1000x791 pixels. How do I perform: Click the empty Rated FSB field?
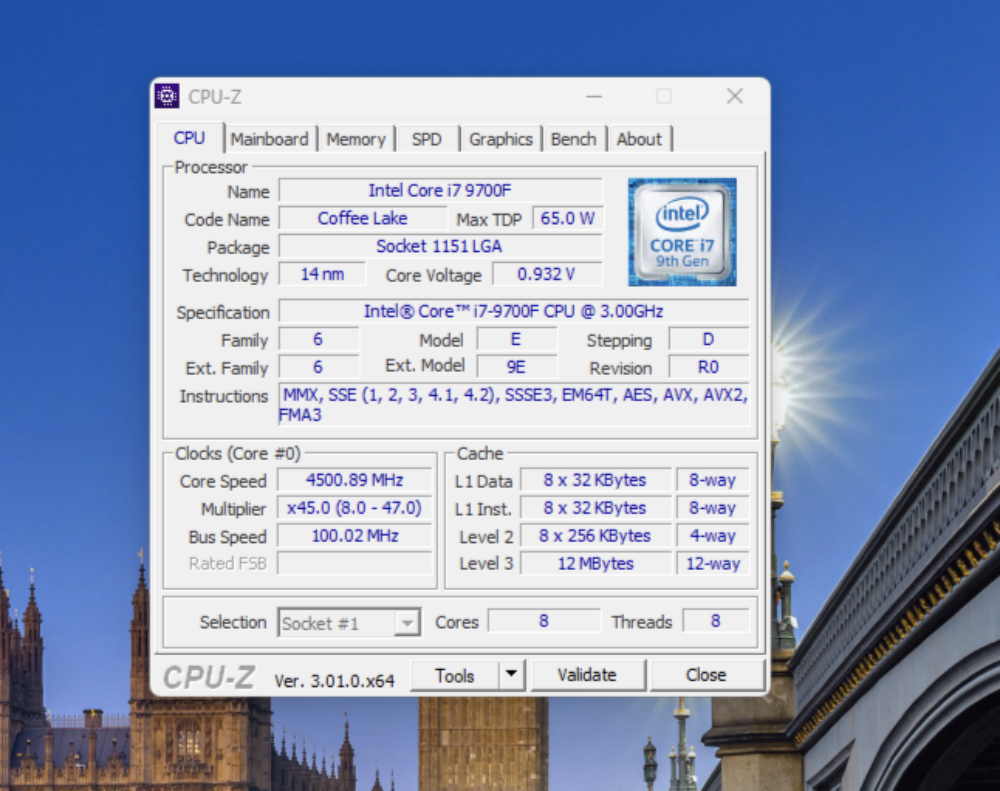(x=355, y=564)
